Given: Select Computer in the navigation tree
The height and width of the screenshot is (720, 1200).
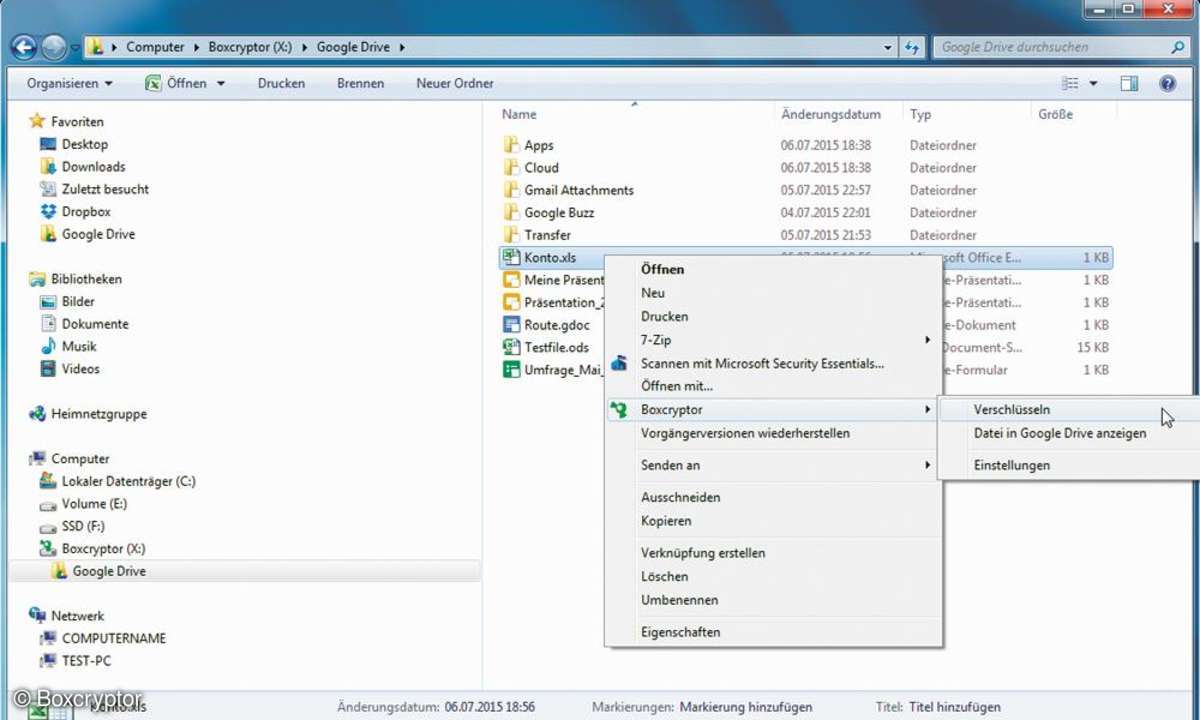Looking at the screenshot, I should coord(80,459).
